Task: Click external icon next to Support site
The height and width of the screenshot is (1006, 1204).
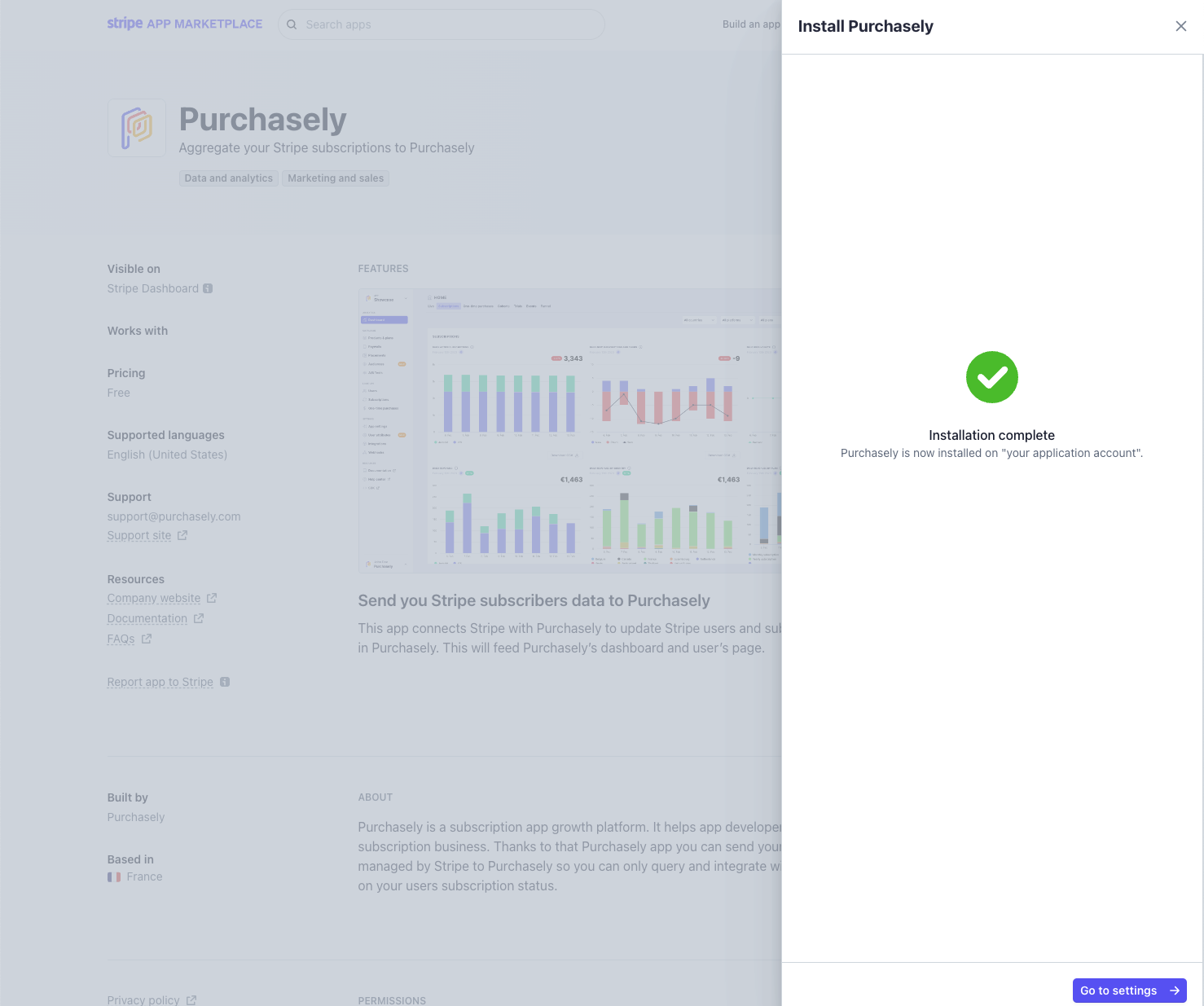Action: pos(182,535)
